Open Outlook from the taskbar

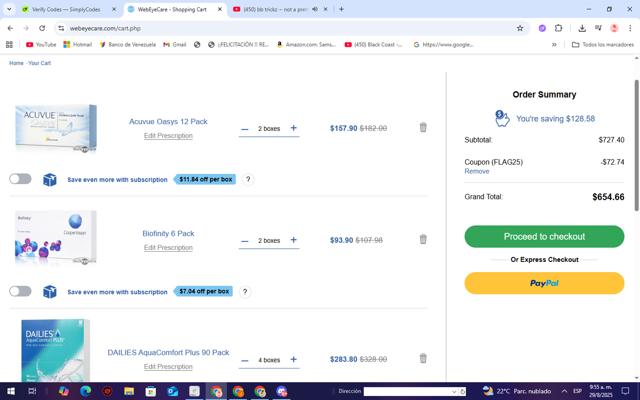[x=173, y=391]
